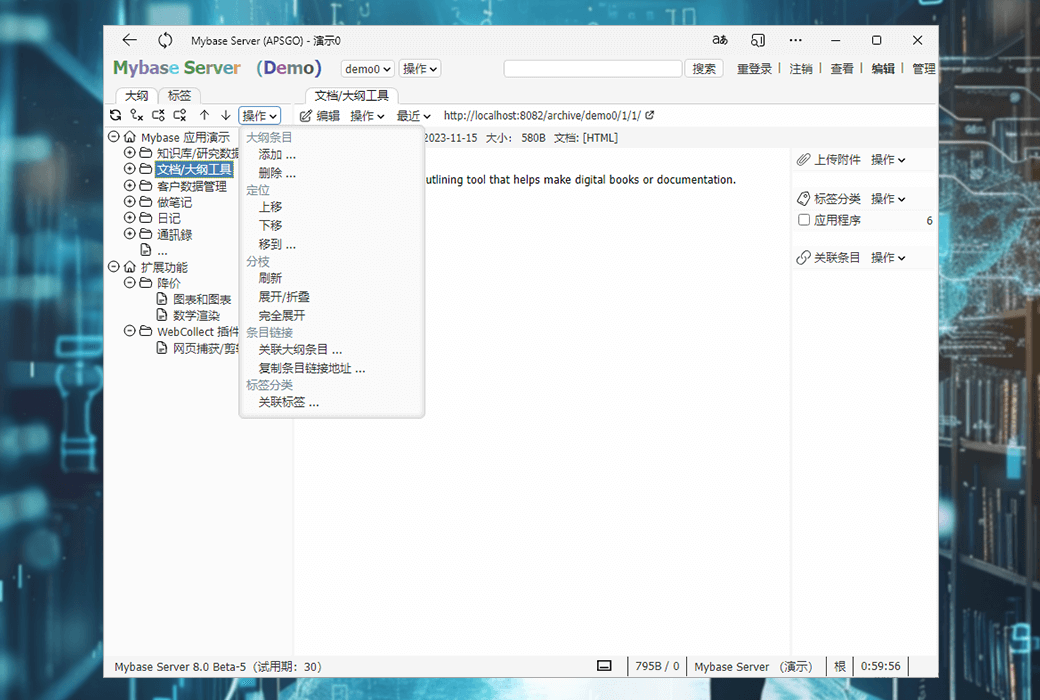The width and height of the screenshot is (1040, 700).
Task: Click the link icon next to 关联条目
Action: (802, 257)
